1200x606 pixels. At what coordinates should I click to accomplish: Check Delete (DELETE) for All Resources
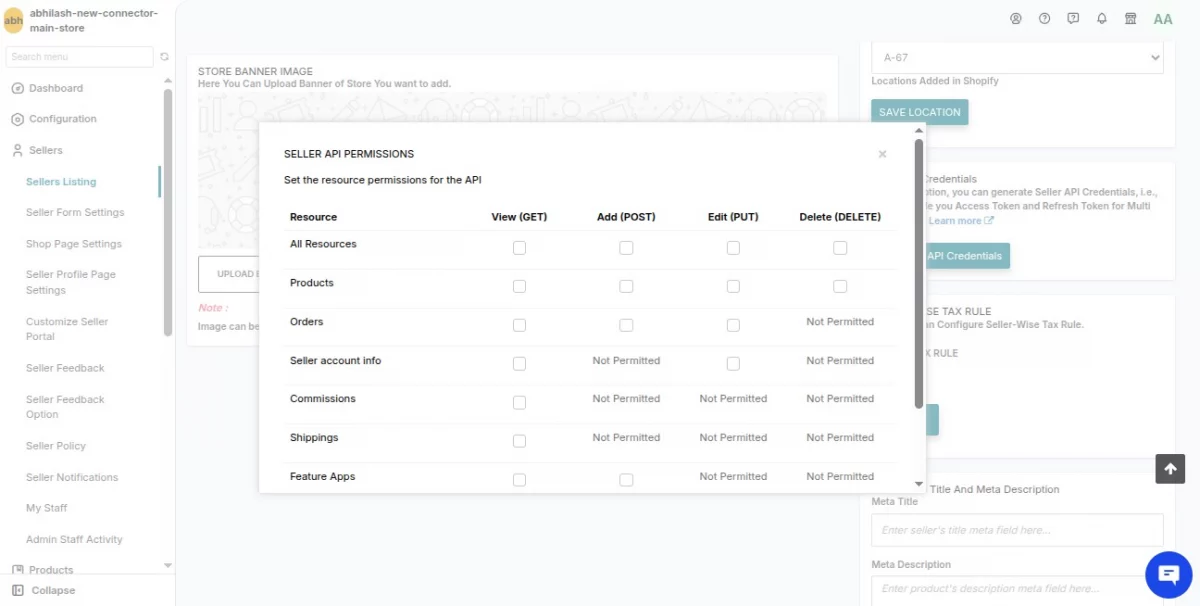point(840,248)
